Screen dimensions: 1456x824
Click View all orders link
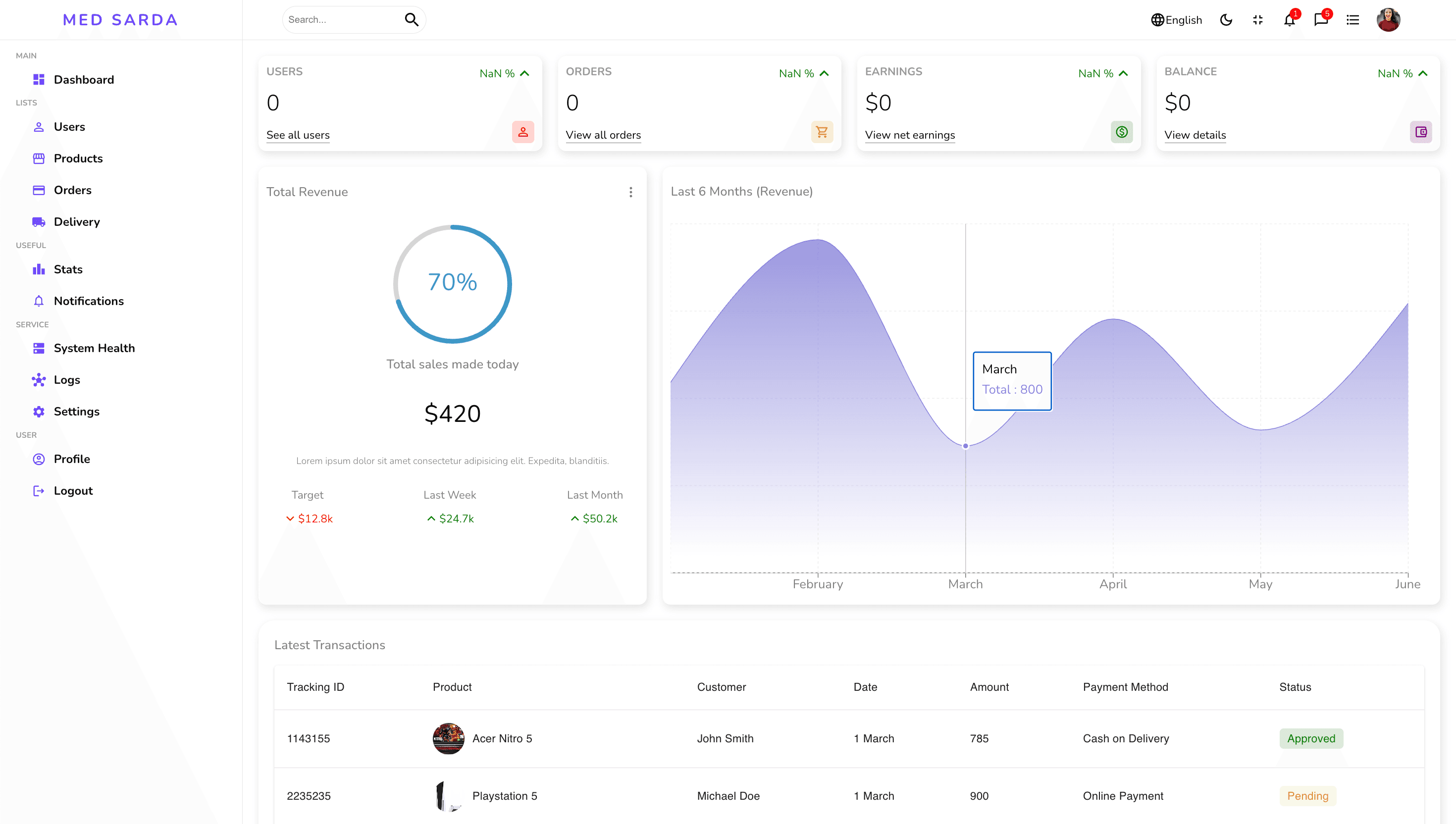pyautogui.click(x=603, y=135)
